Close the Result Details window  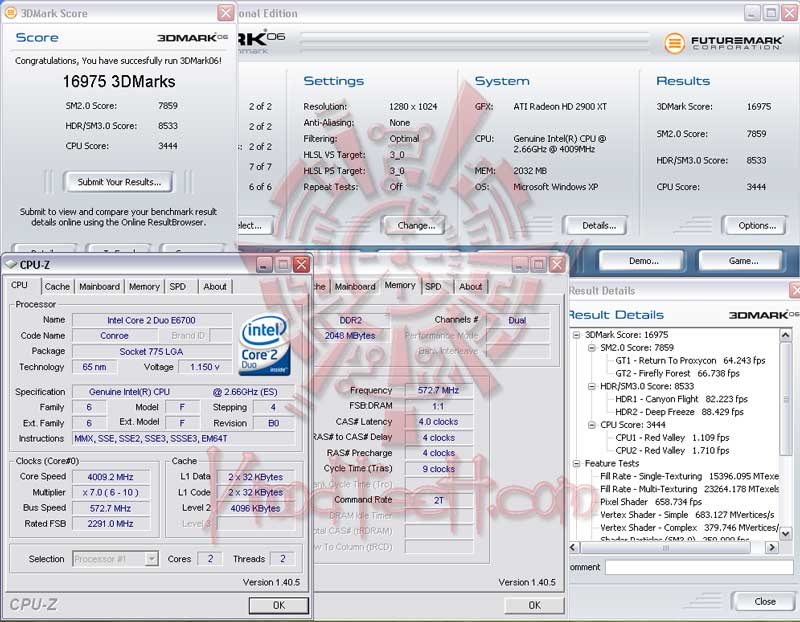click(x=795, y=290)
